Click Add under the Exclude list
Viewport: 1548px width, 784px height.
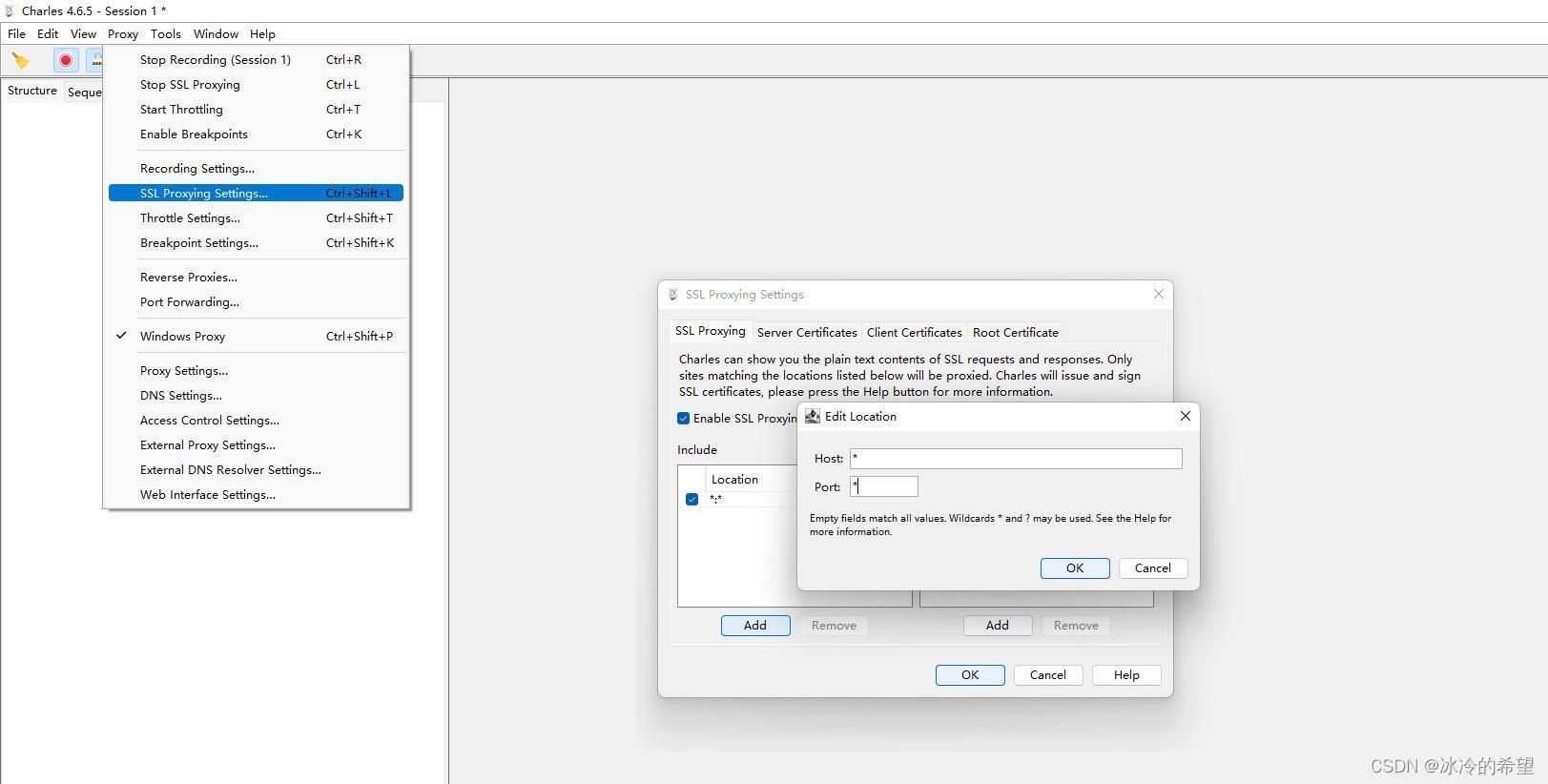coord(998,626)
